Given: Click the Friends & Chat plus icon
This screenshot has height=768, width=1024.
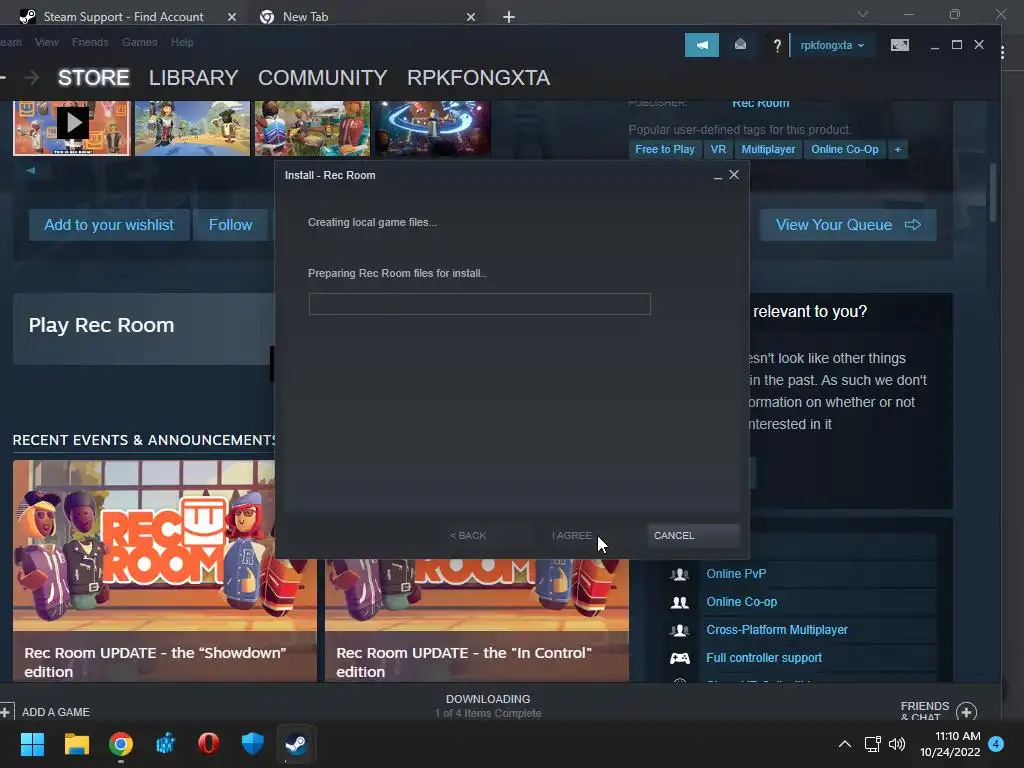Looking at the screenshot, I should [967, 712].
